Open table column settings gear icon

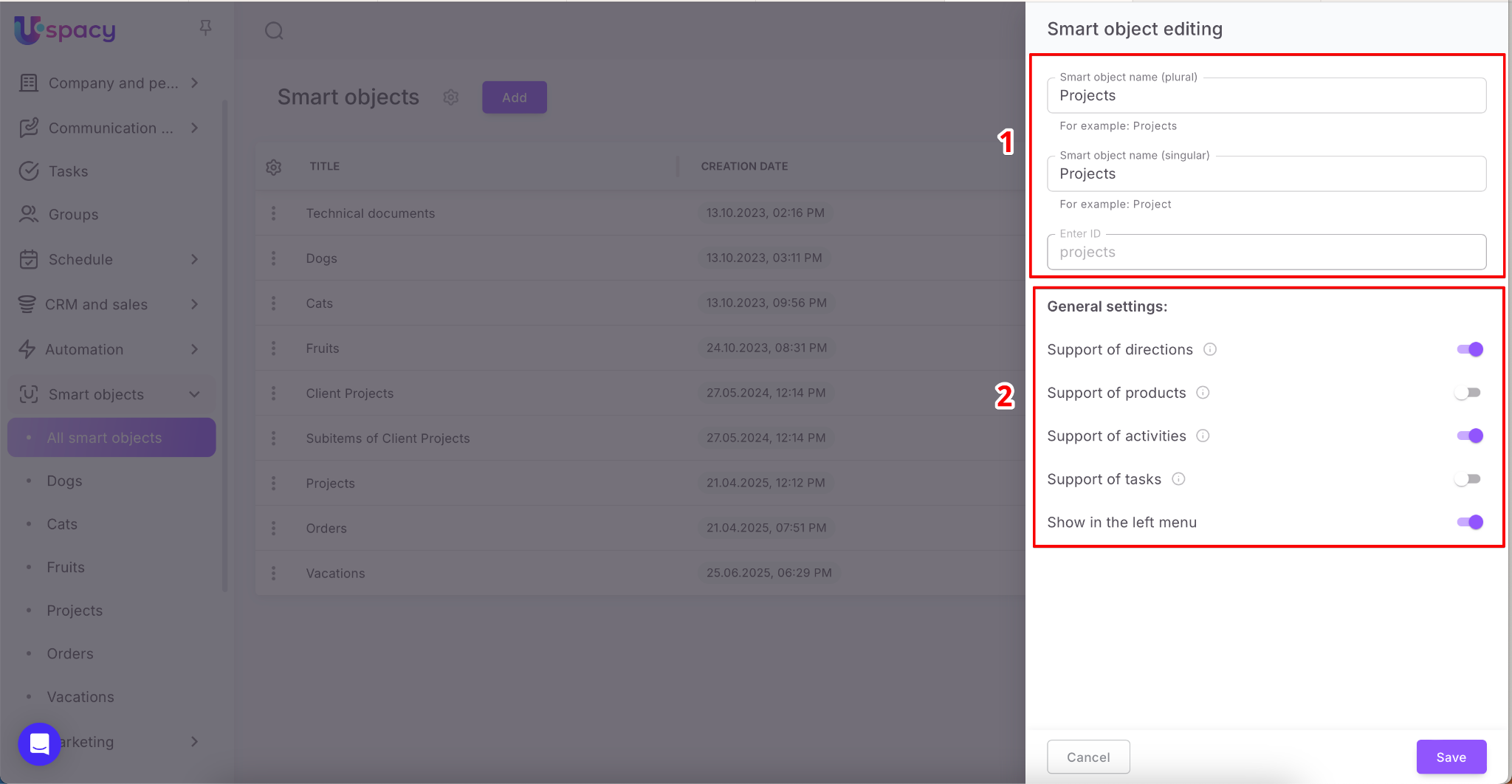274,167
